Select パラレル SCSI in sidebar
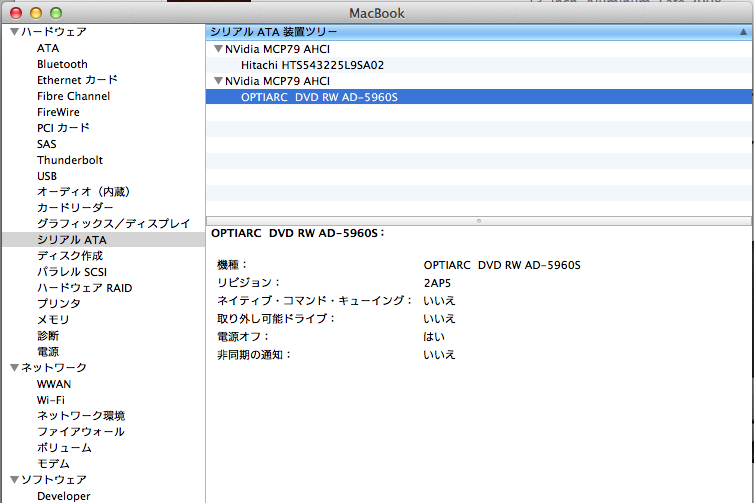The width and height of the screenshot is (754, 503). (72, 272)
